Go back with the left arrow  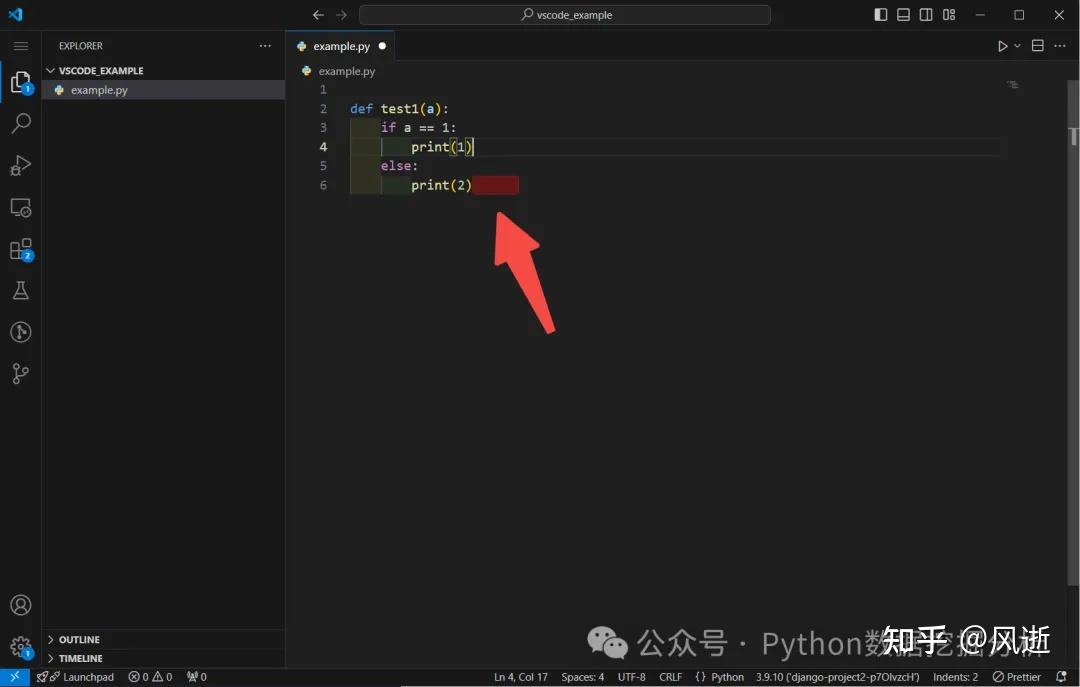pyautogui.click(x=318, y=14)
